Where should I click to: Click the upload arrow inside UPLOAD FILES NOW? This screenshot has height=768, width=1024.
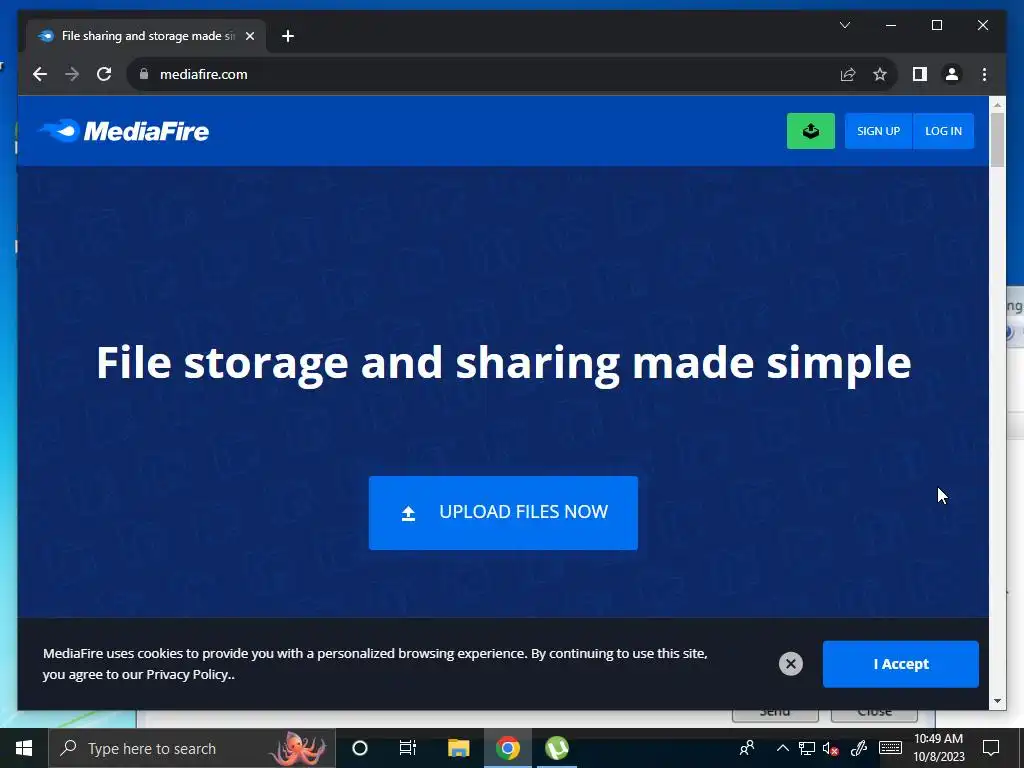tap(408, 513)
